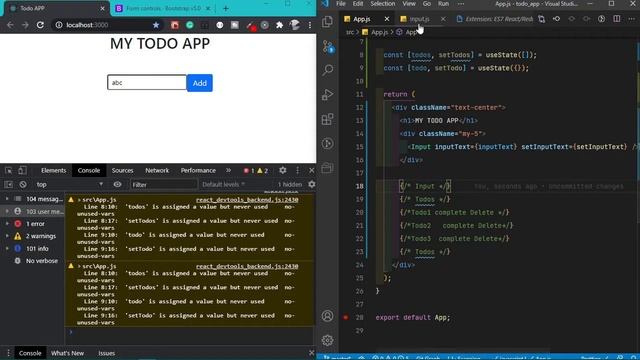The image size is (640, 360).
Task: Switch to the Sources tab
Action: pyautogui.click(x=122, y=170)
